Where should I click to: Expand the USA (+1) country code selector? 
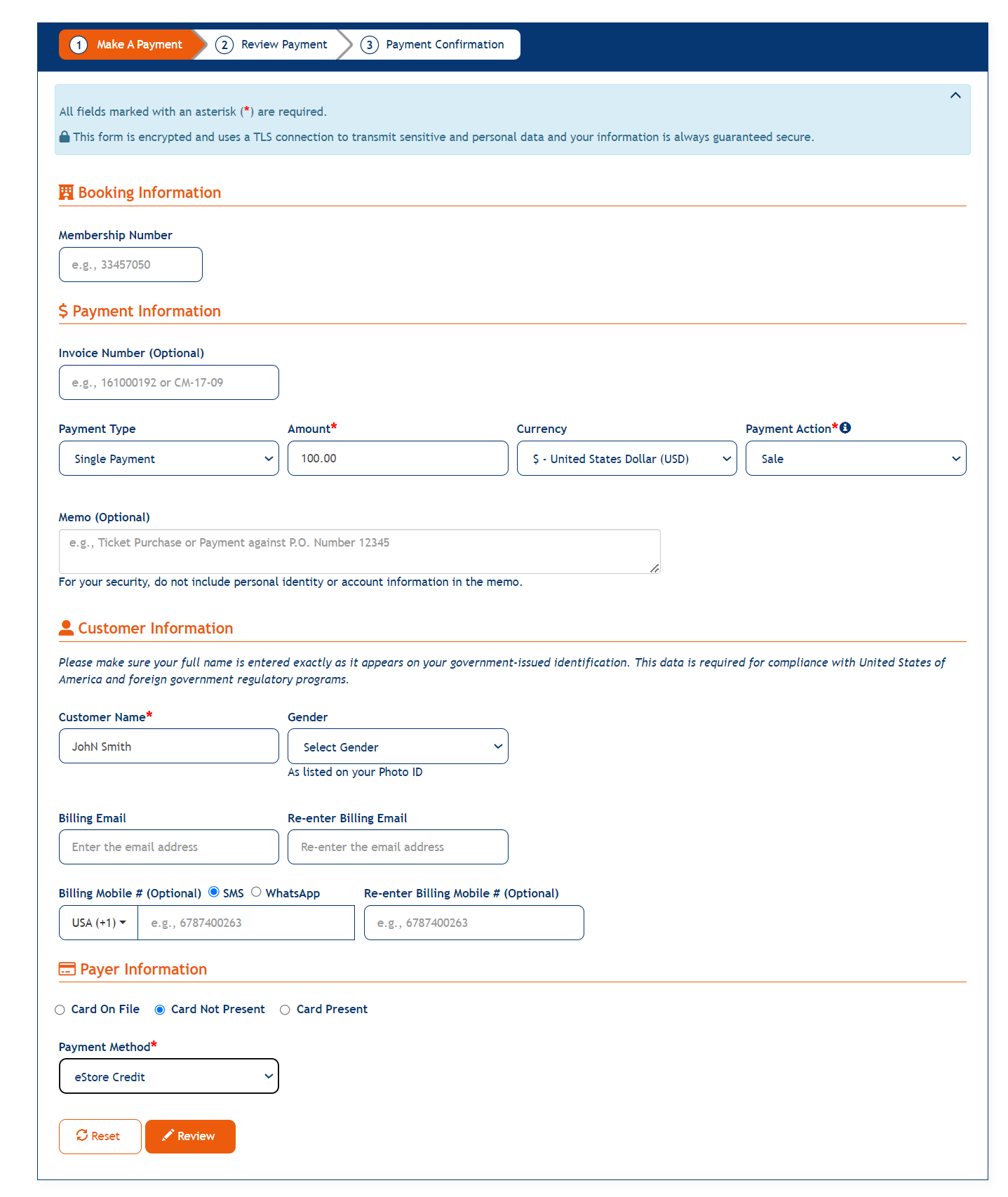(98, 923)
